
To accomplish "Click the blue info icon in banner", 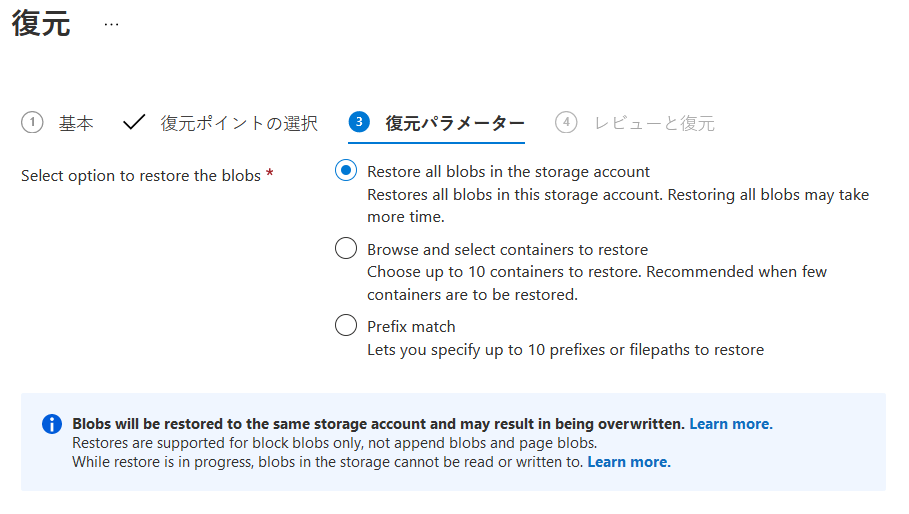I will 52,424.
